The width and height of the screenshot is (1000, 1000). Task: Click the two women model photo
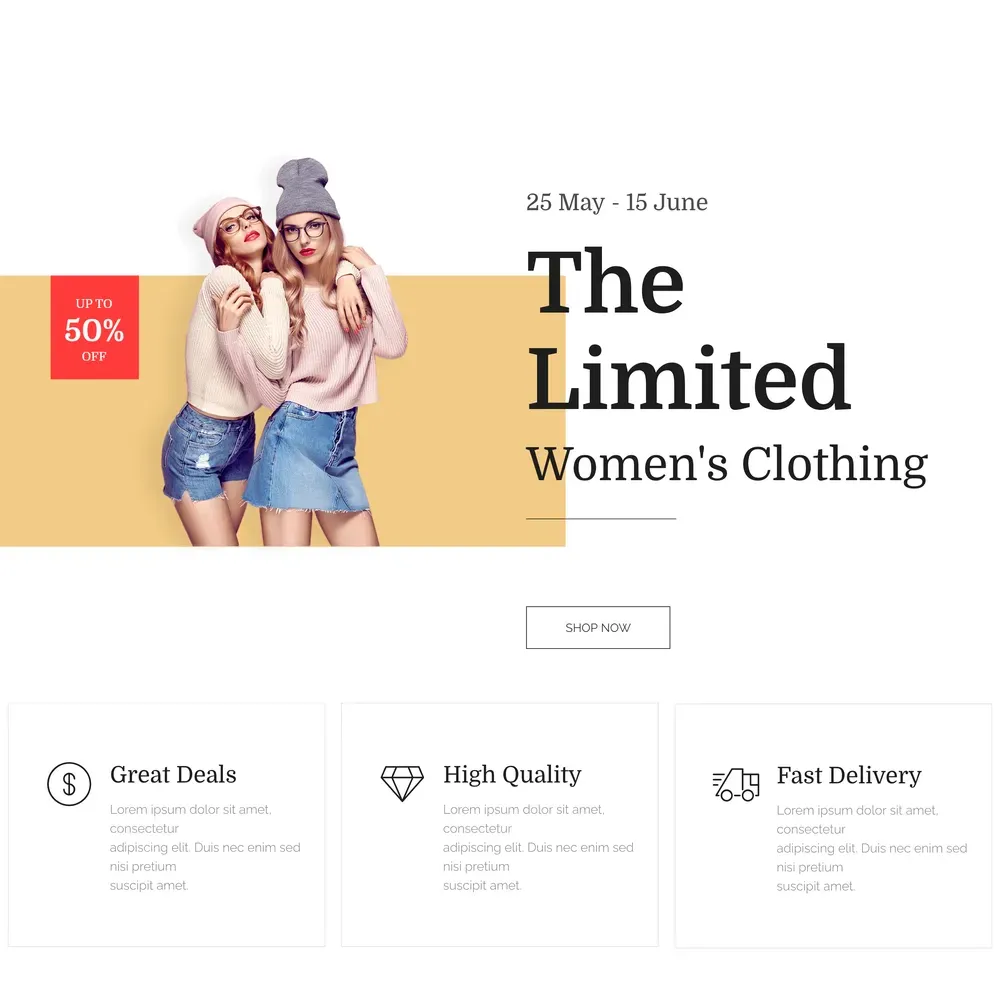pyautogui.click(x=284, y=352)
